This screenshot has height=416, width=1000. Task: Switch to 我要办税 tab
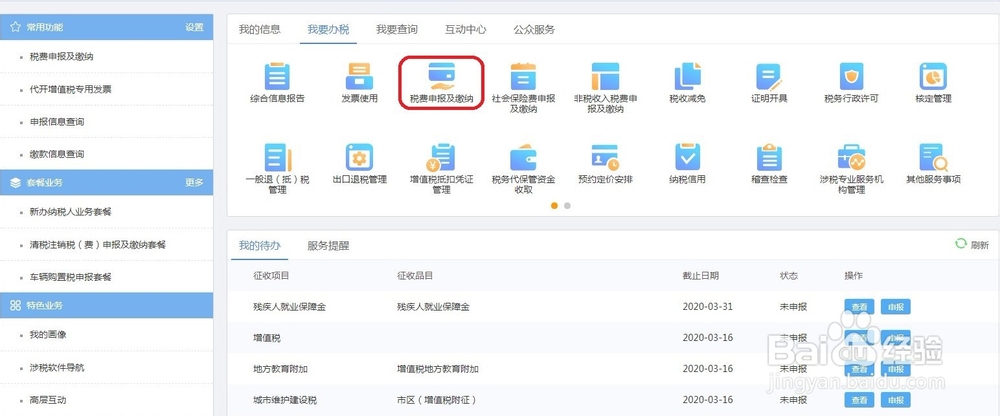coord(328,29)
